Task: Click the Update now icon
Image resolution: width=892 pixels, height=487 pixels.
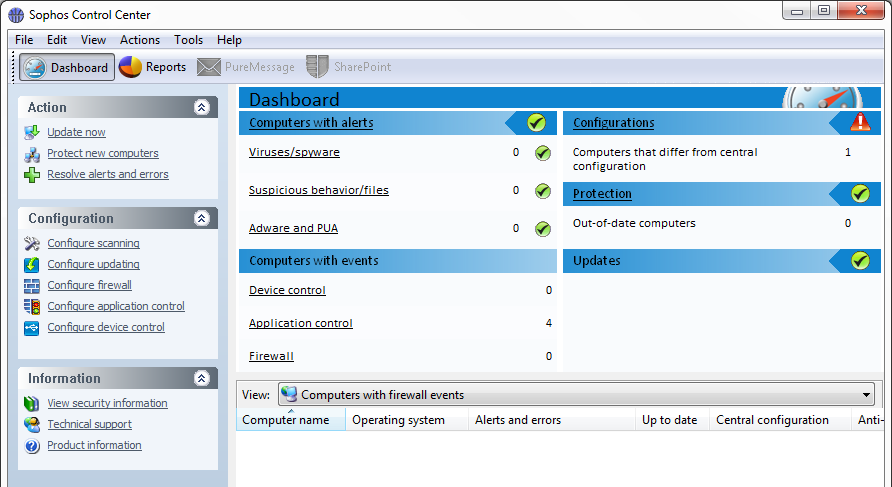Action: (x=32, y=132)
